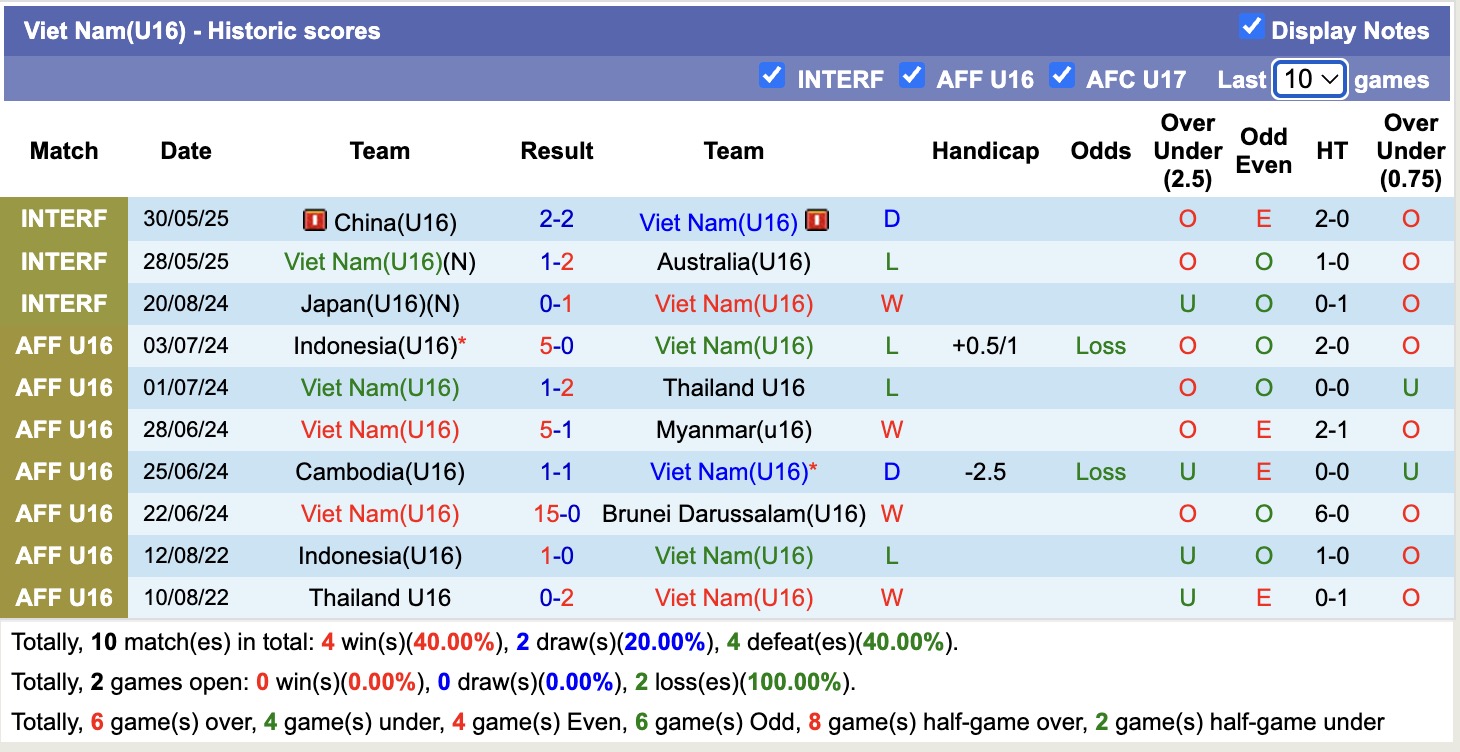This screenshot has height=752, width=1460.
Task: Click the red card icon beside China(U16)
Action: click(315, 221)
